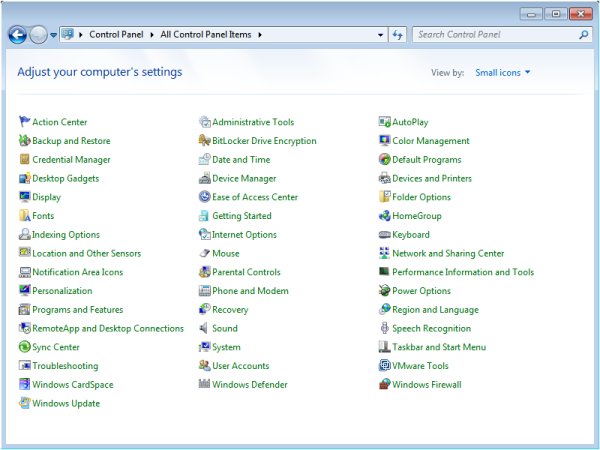Click the Sound speaker icon
This screenshot has height=450, width=600.
coord(205,328)
